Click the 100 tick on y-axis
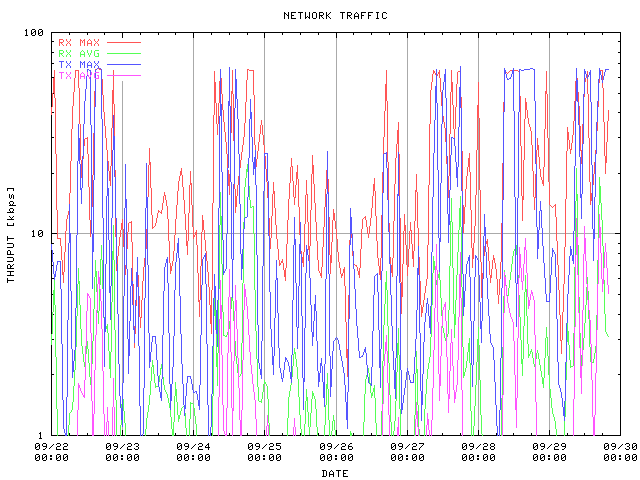The image size is (640, 480). 36,33
